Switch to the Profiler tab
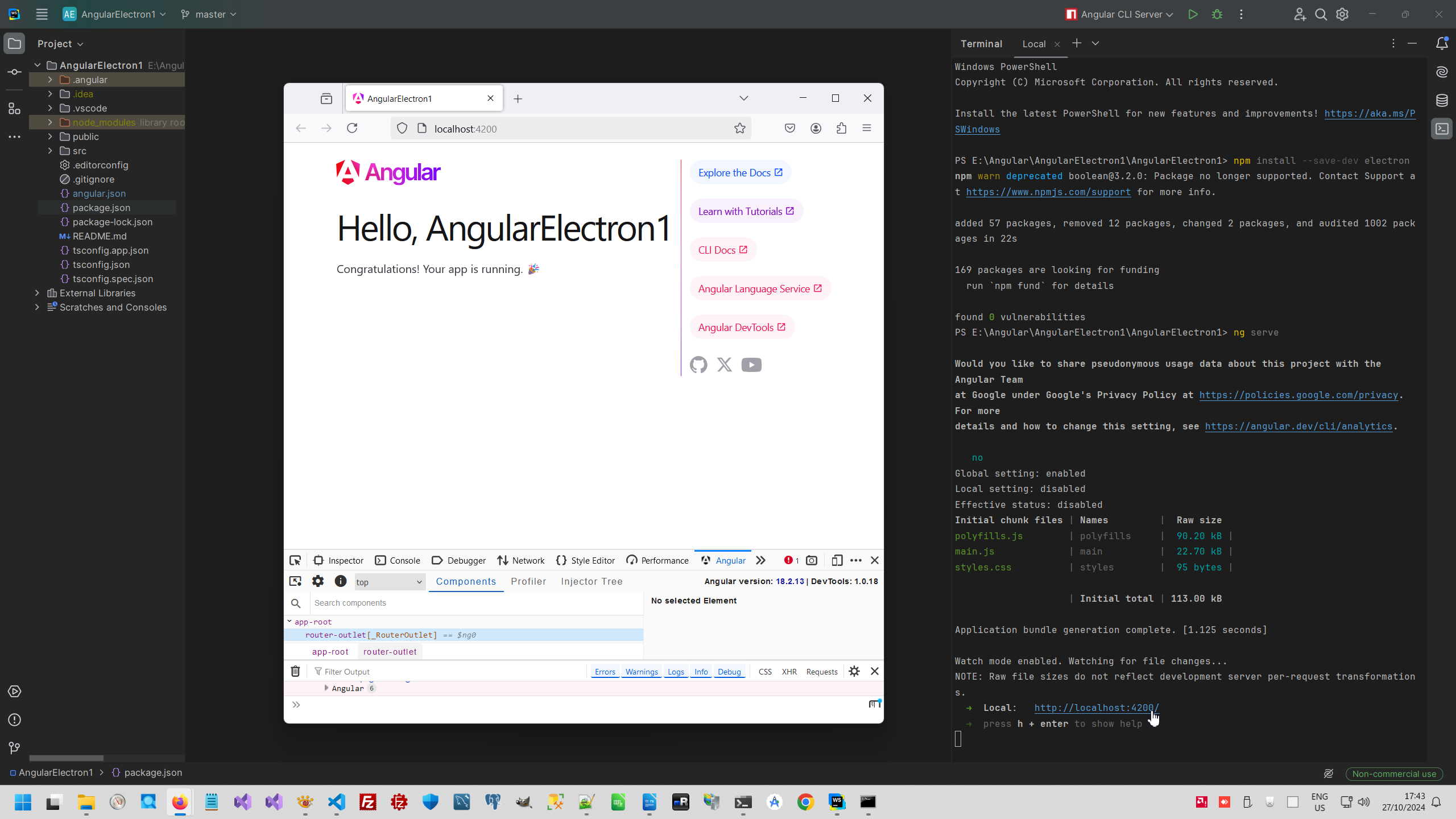Screen dimensions: 1456x819 pyautogui.click(x=528, y=581)
